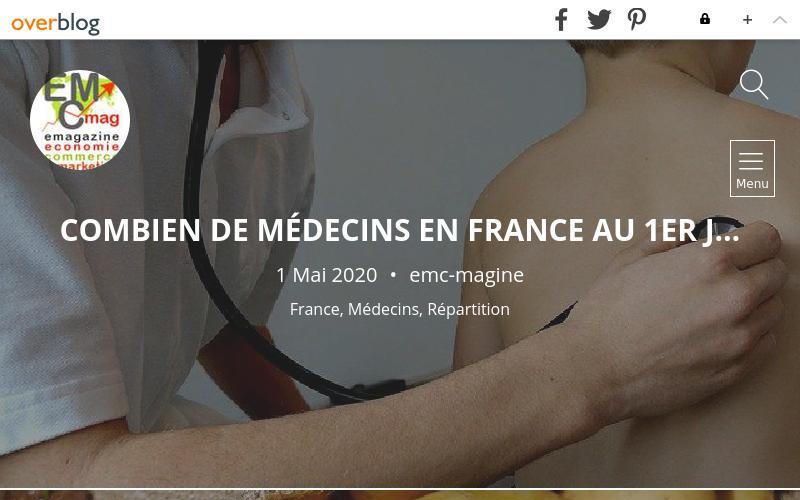
Task: Click the padlock icon in top bar
Action: (x=705, y=19)
